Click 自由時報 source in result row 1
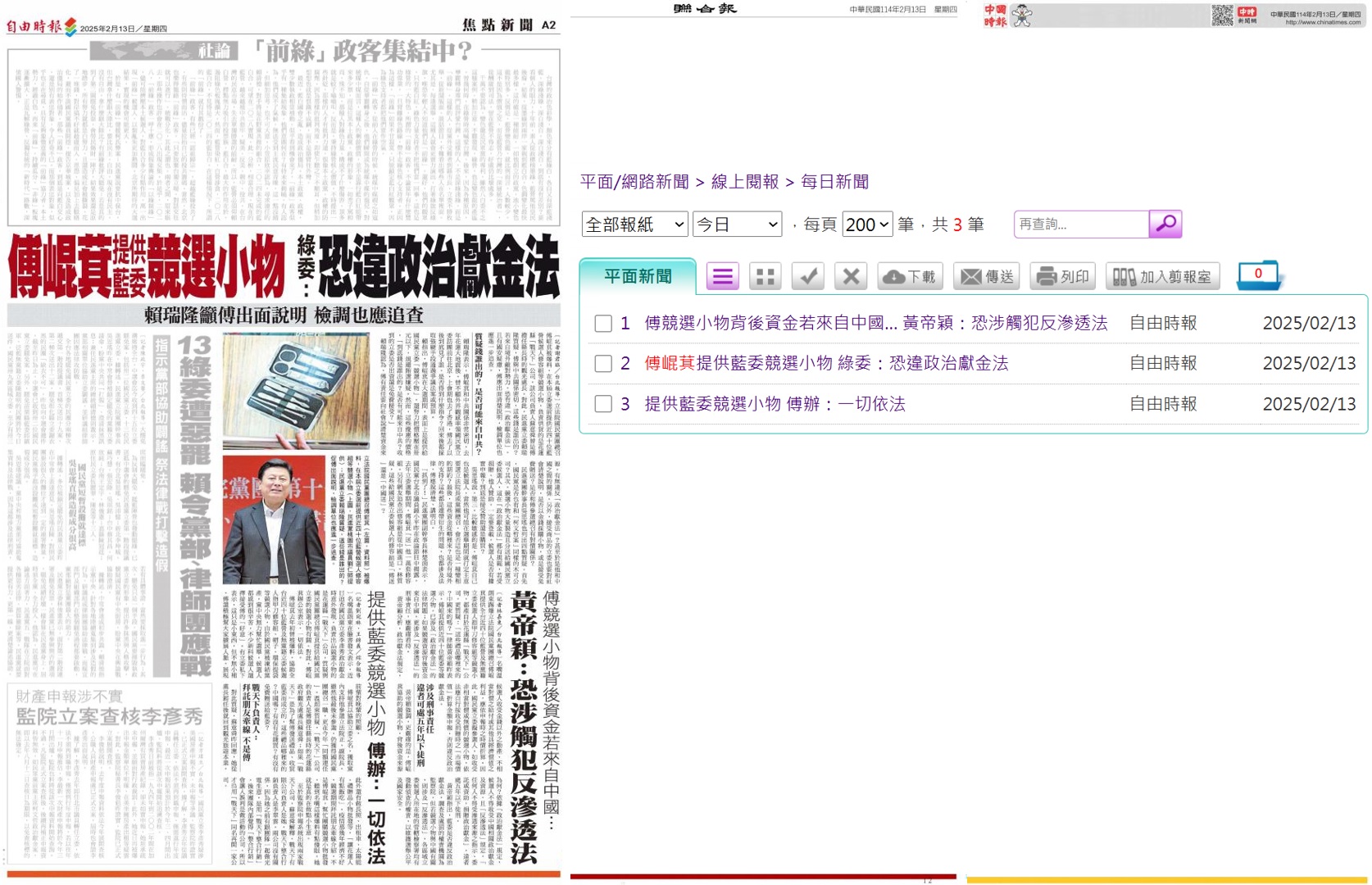1372x885 pixels. click(1163, 323)
